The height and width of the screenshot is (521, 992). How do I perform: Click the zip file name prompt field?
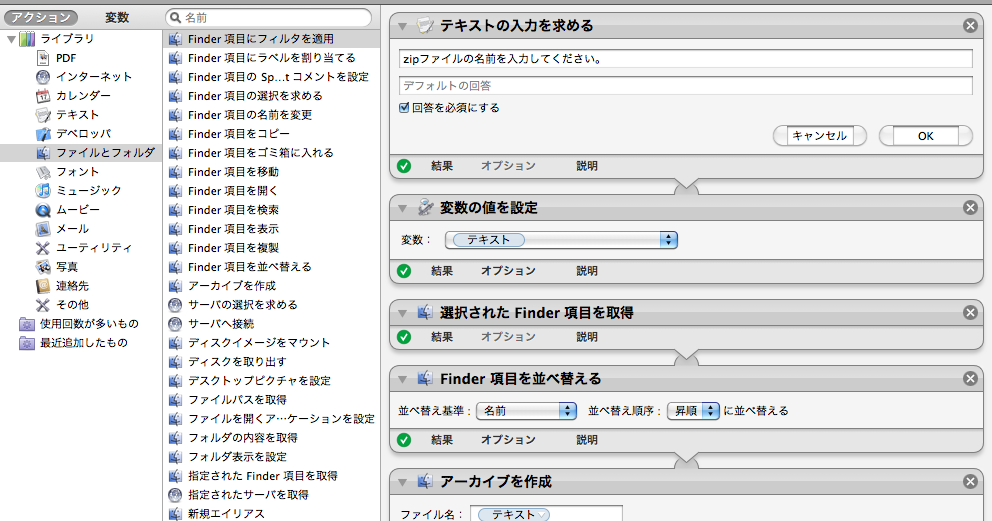pyautogui.click(x=686, y=59)
